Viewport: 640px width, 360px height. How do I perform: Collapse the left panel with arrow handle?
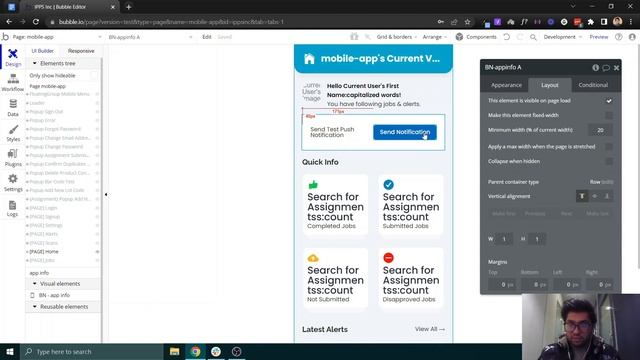pyautogui.click(x=106, y=195)
